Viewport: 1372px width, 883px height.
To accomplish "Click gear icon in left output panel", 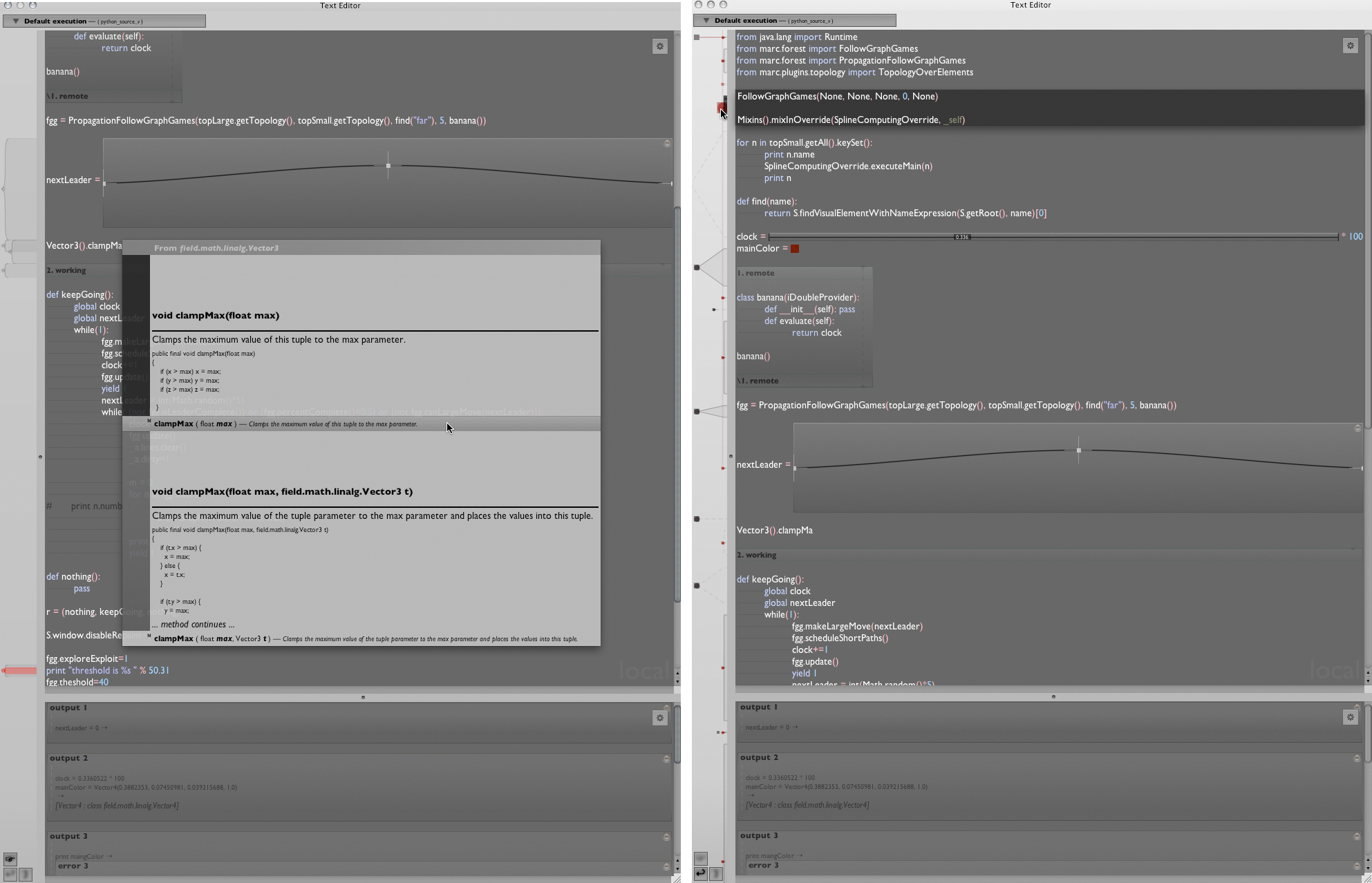I will tap(659, 718).
